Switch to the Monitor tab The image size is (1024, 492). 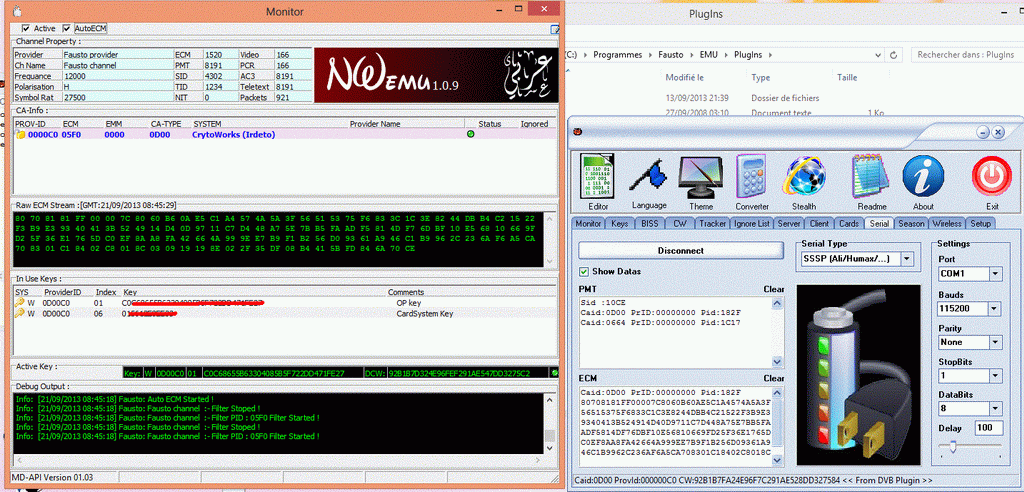click(588, 223)
